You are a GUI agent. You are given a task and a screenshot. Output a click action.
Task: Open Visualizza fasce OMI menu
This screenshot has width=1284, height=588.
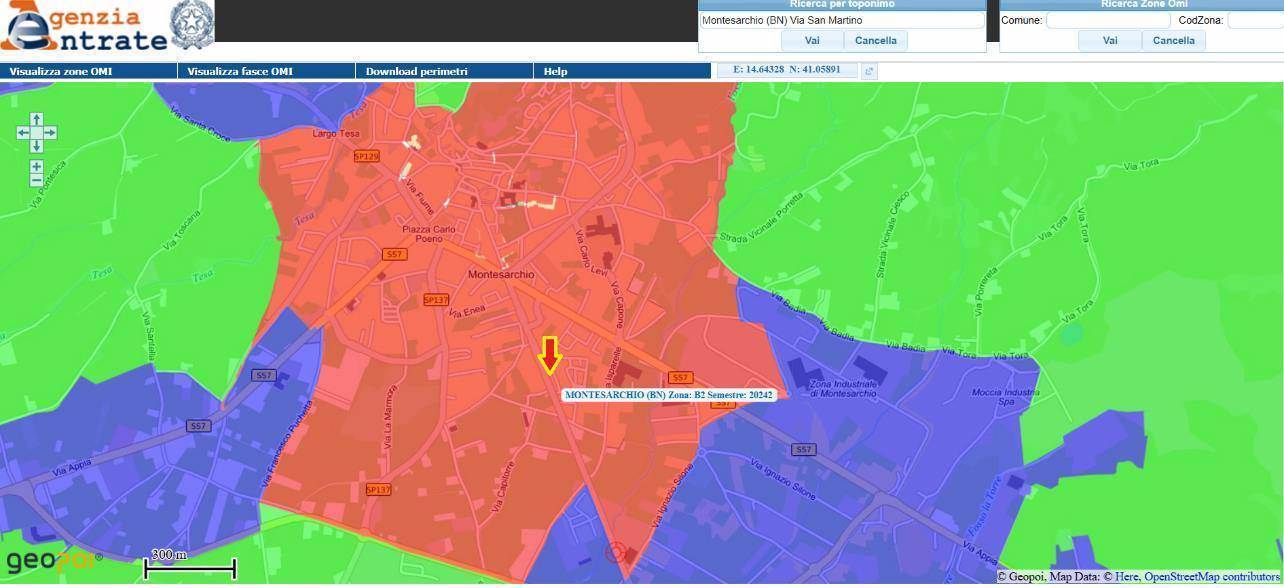point(267,71)
